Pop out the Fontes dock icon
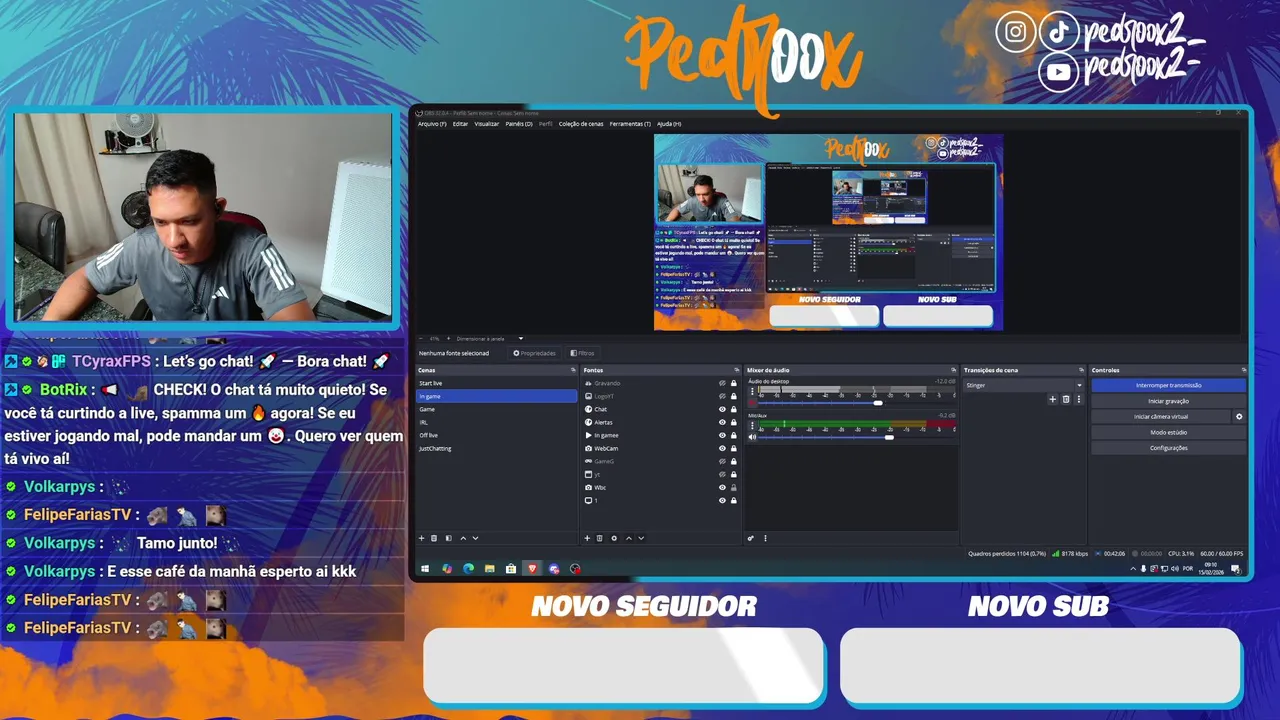The width and height of the screenshot is (1280, 720). (x=736, y=370)
